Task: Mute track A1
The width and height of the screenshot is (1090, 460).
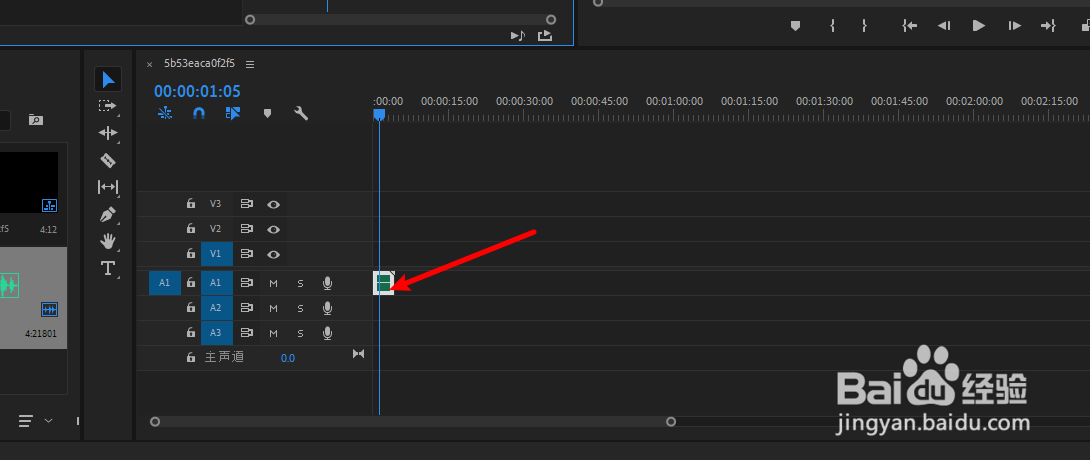Action: click(x=273, y=284)
